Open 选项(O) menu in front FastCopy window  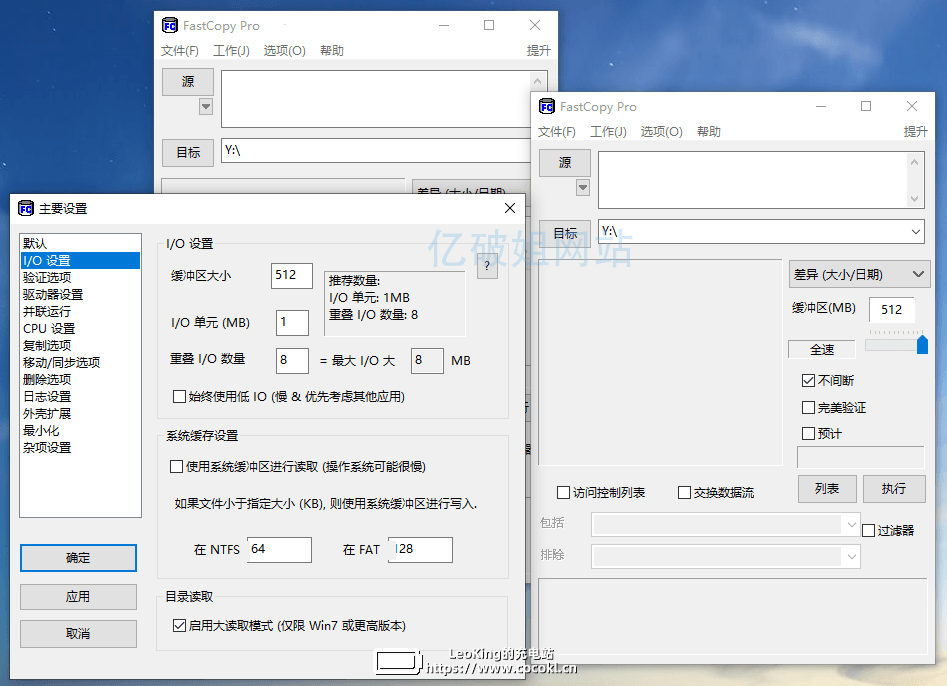pos(661,132)
